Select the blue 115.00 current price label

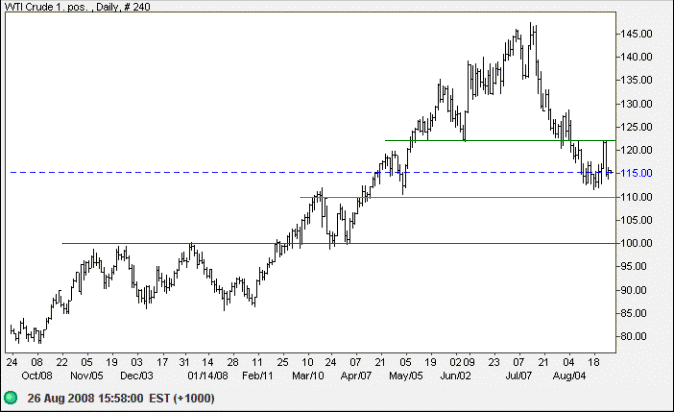pos(637,173)
